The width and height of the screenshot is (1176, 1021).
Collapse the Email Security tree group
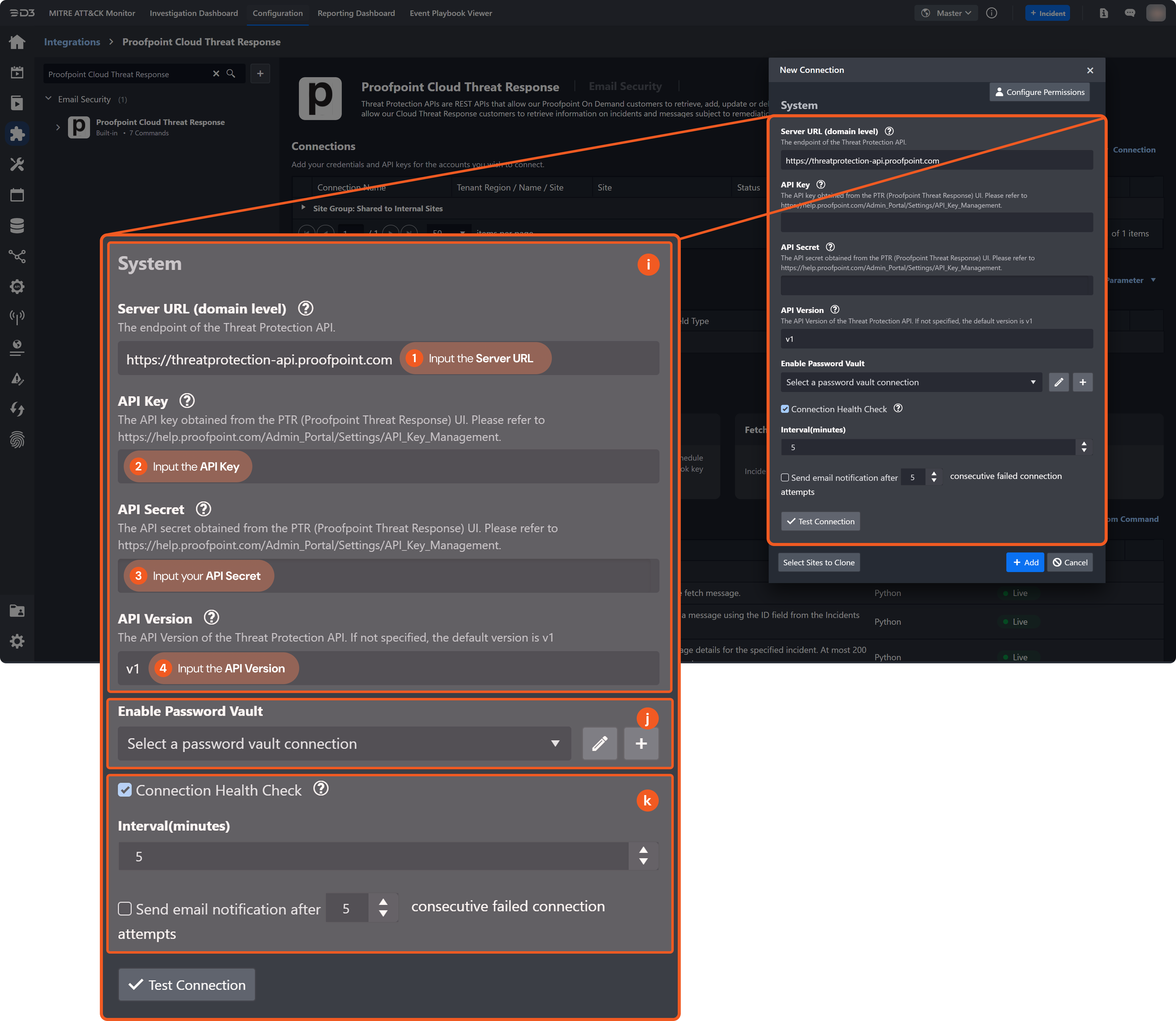pyautogui.click(x=48, y=99)
